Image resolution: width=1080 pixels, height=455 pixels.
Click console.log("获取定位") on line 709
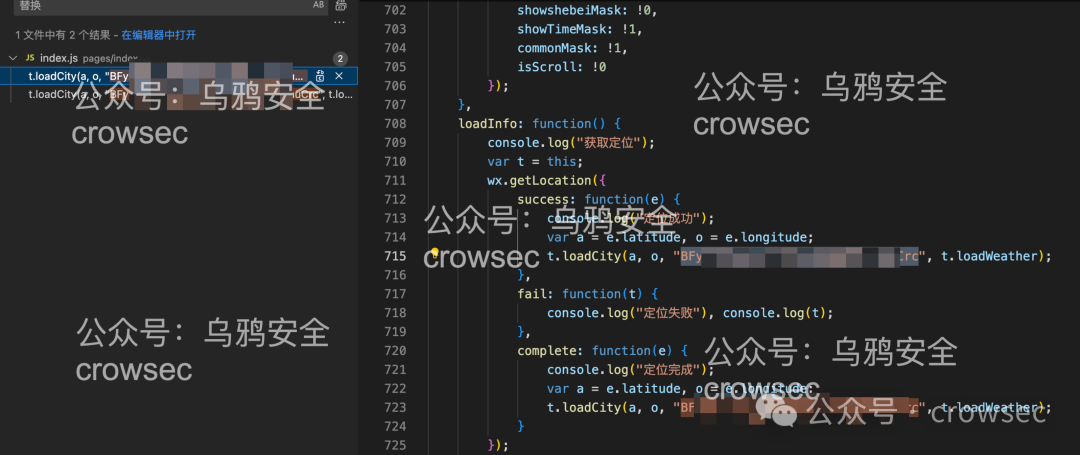[x=567, y=142]
